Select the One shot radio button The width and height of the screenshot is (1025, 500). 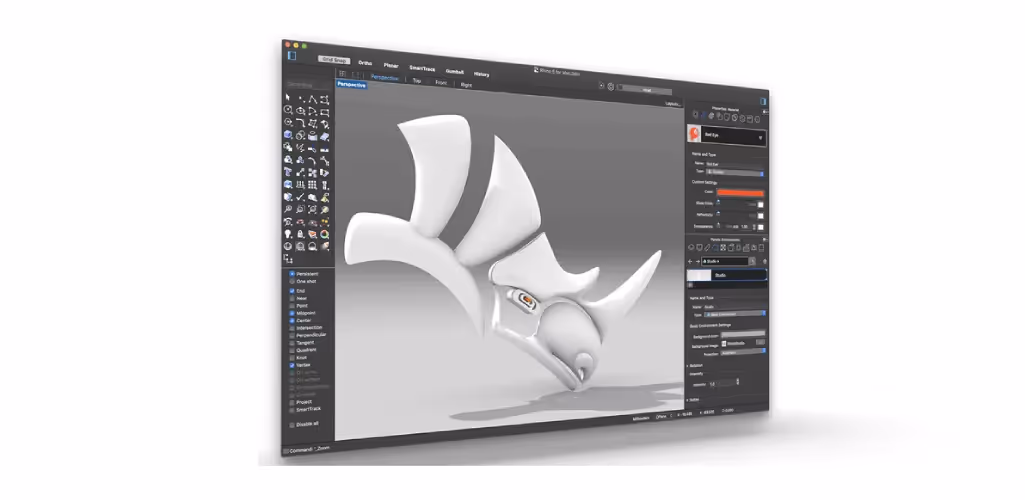coord(292,281)
